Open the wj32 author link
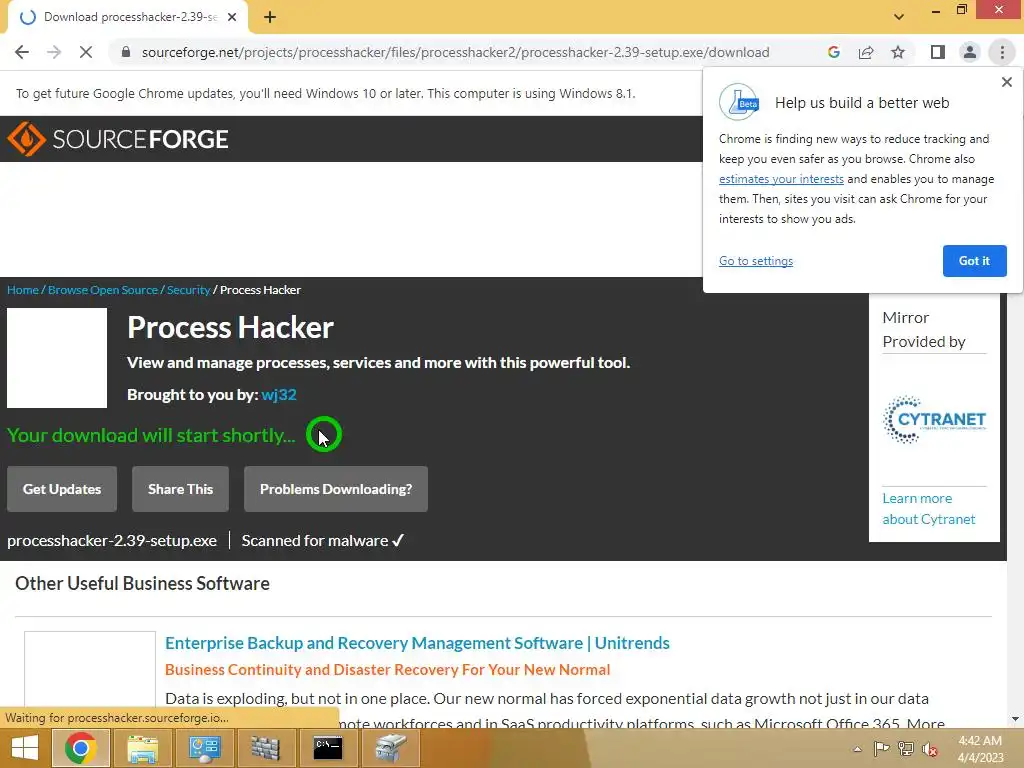 (279, 394)
